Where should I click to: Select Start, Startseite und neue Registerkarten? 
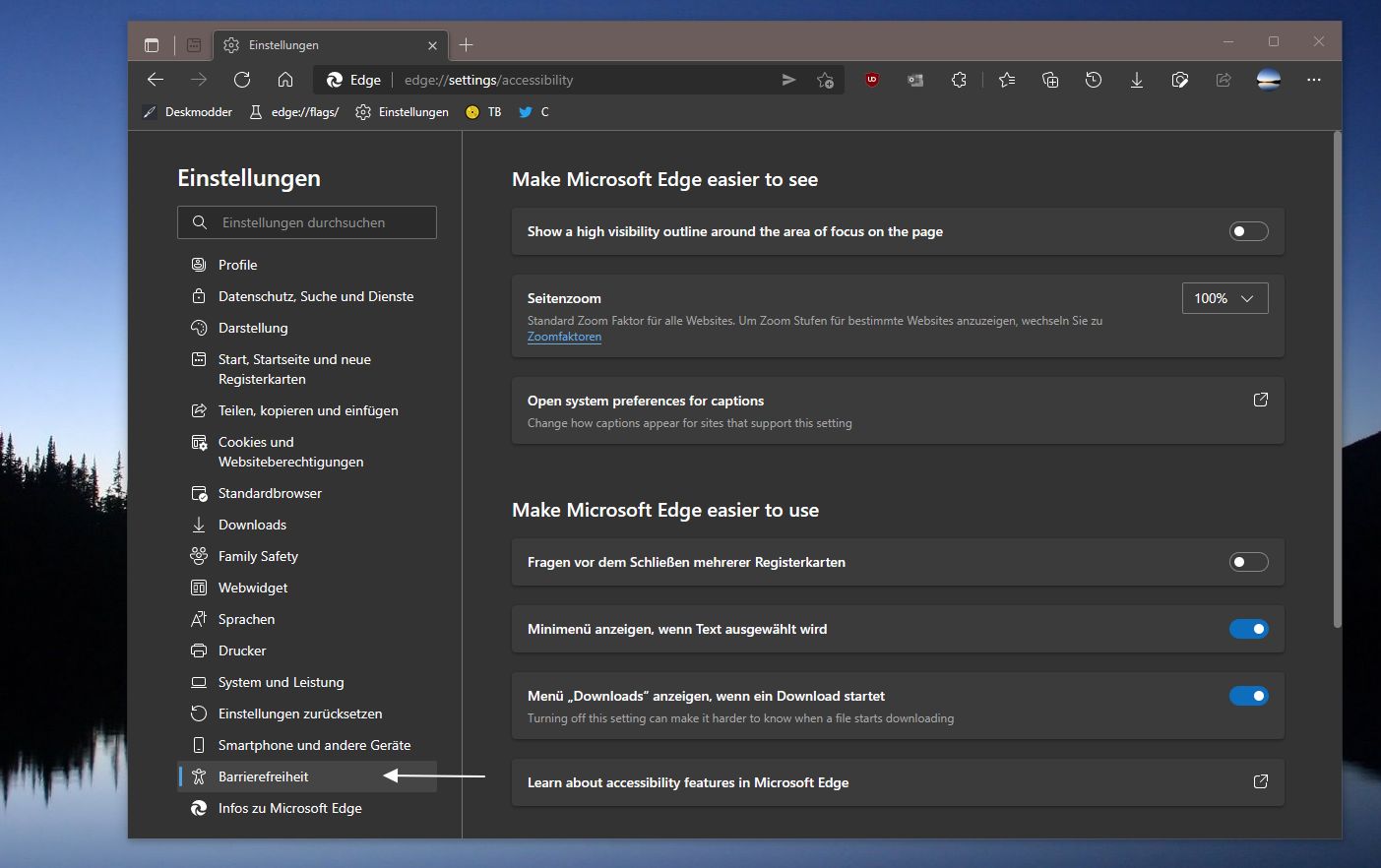(x=307, y=369)
